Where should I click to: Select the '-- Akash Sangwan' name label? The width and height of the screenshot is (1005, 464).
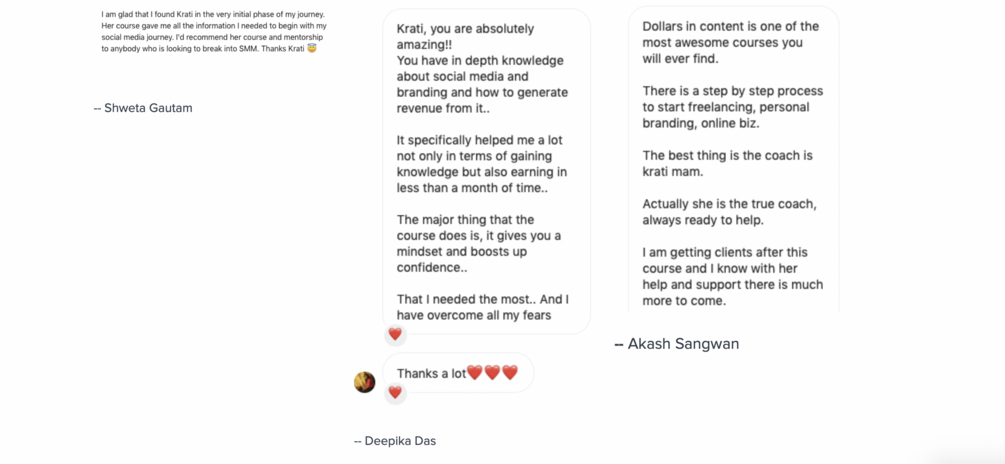coord(677,344)
